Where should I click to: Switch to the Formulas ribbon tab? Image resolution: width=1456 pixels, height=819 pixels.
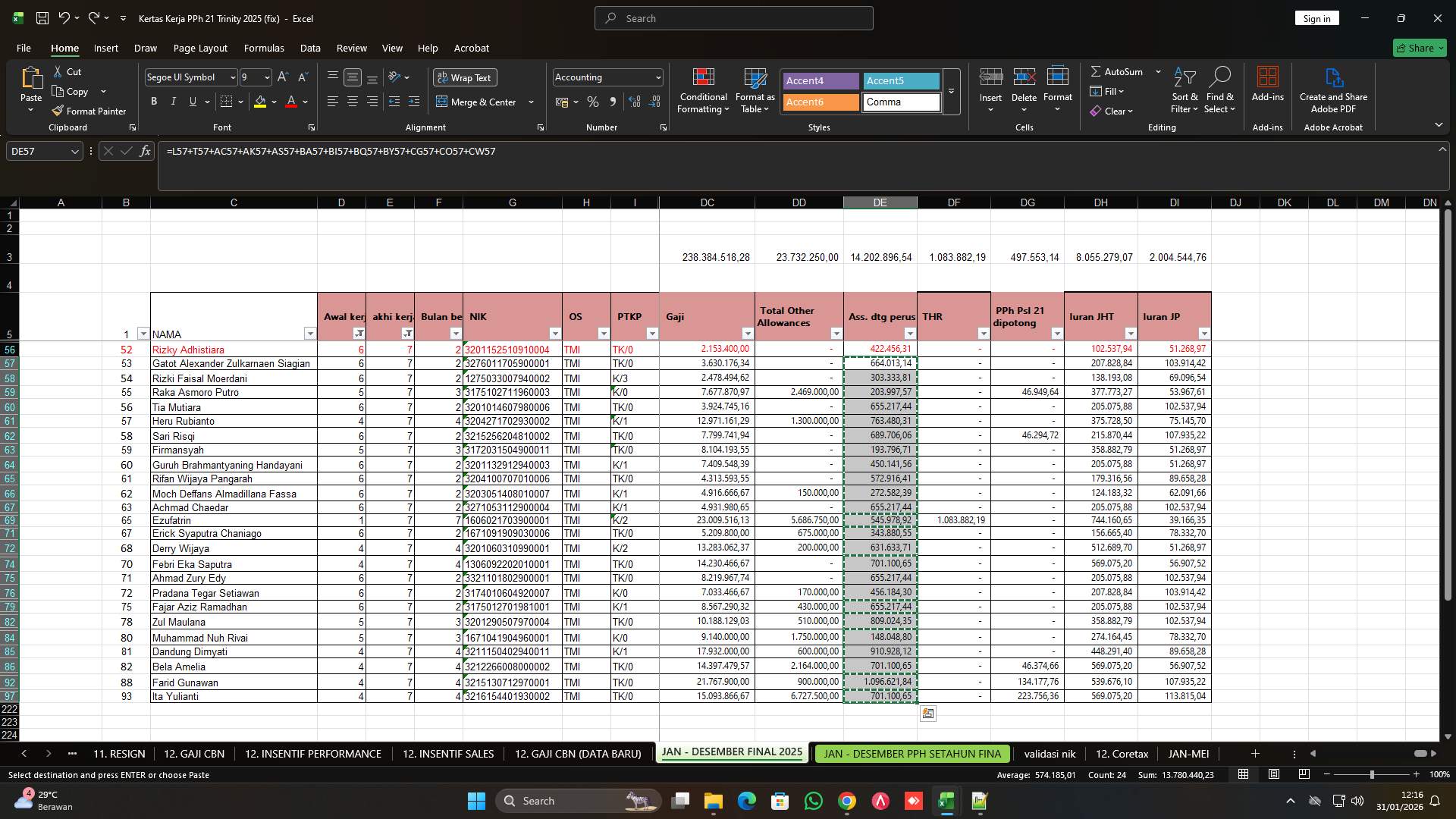pos(264,48)
